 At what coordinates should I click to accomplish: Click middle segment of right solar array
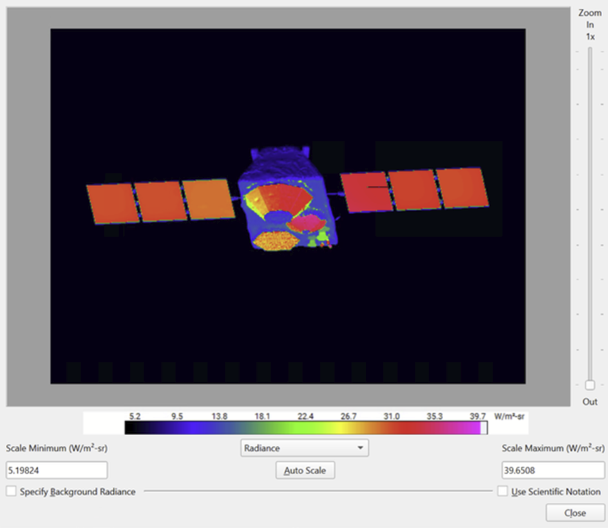[413, 189]
